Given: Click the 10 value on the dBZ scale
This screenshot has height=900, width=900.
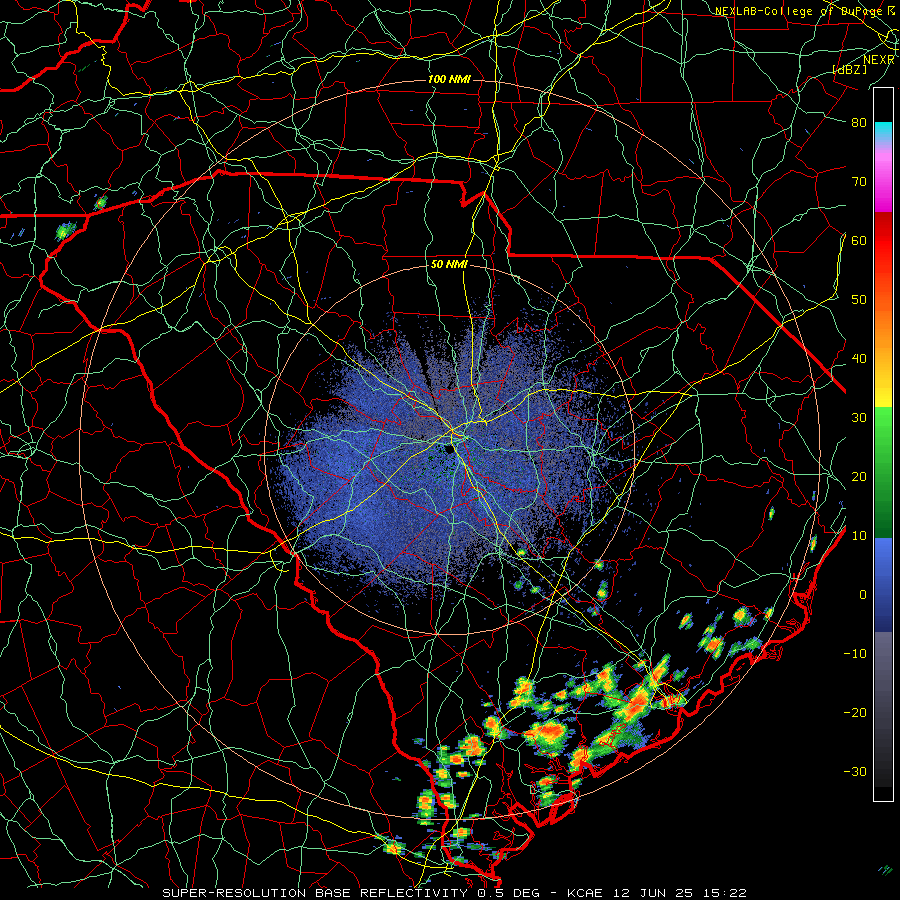Looking at the screenshot, I should coord(859,536).
